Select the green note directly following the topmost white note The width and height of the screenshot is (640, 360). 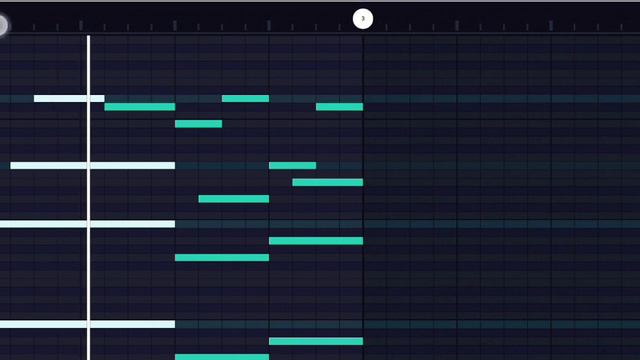pyautogui.click(x=140, y=107)
